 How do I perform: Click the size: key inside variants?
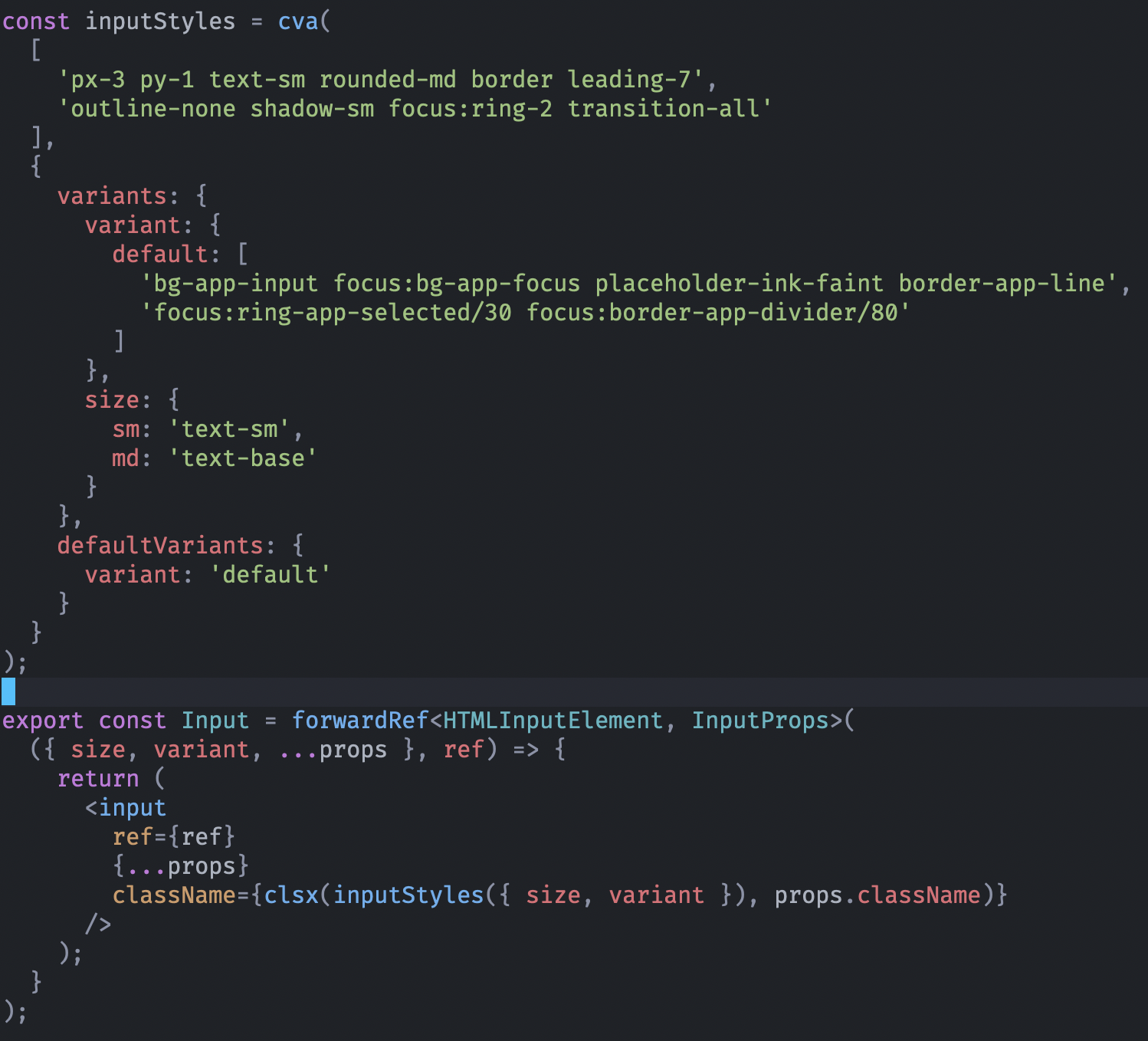tap(118, 400)
